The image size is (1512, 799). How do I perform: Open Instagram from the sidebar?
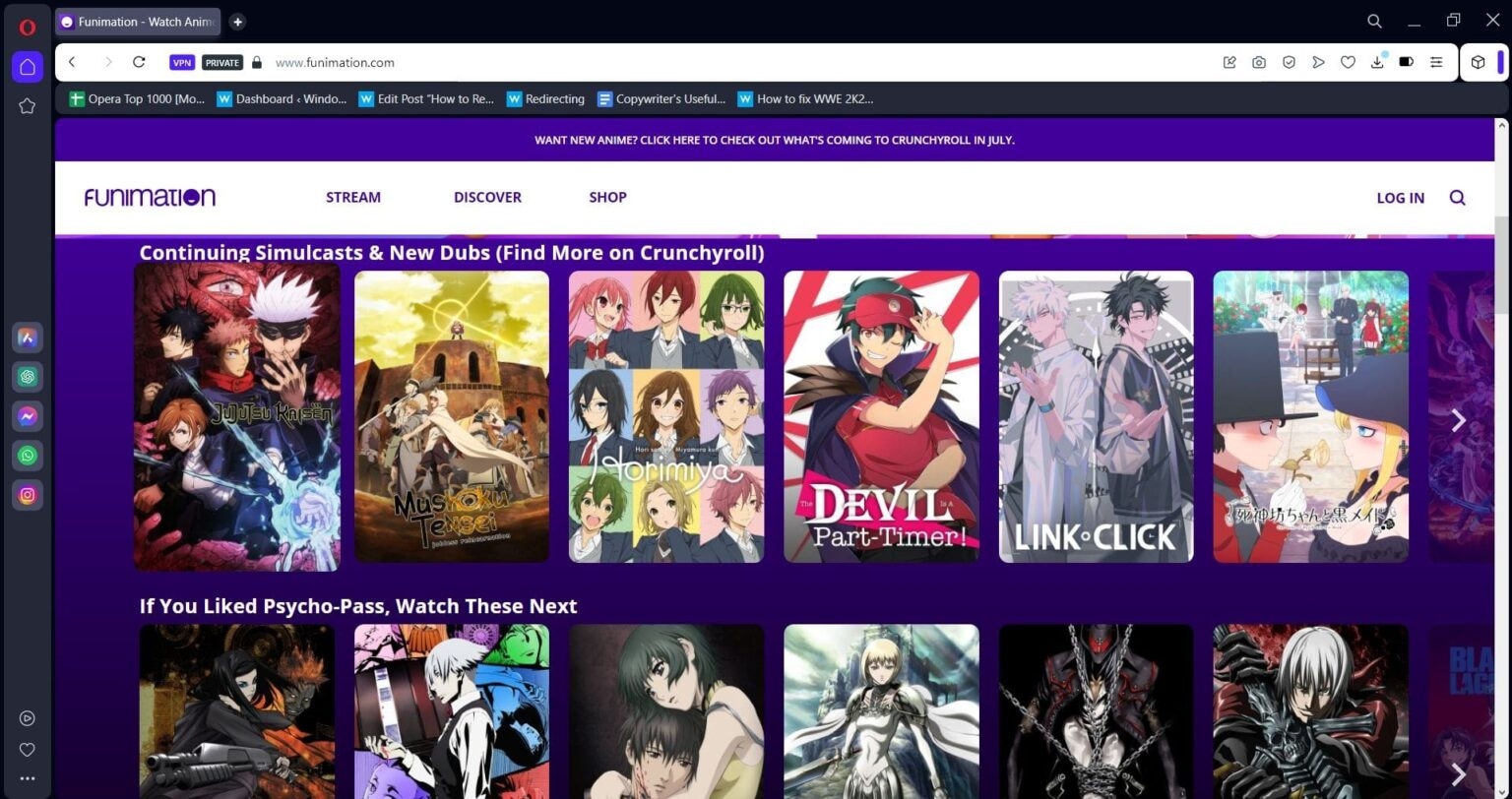point(28,495)
